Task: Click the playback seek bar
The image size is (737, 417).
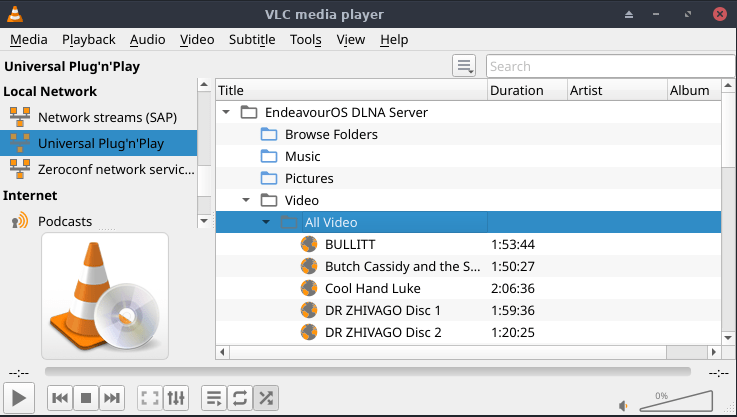Action: [x=368, y=372]
